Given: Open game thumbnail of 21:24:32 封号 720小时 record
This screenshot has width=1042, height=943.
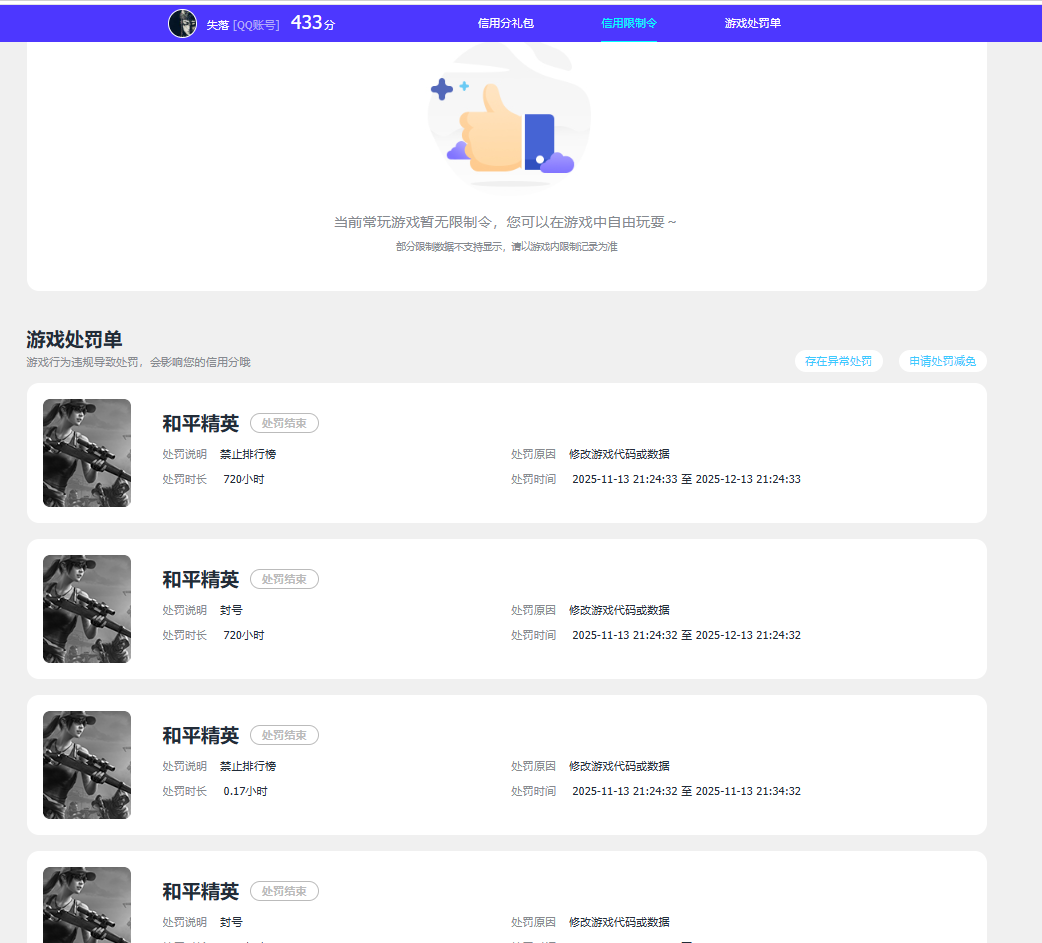Looking at the screenshot, I should click(87, 609).
